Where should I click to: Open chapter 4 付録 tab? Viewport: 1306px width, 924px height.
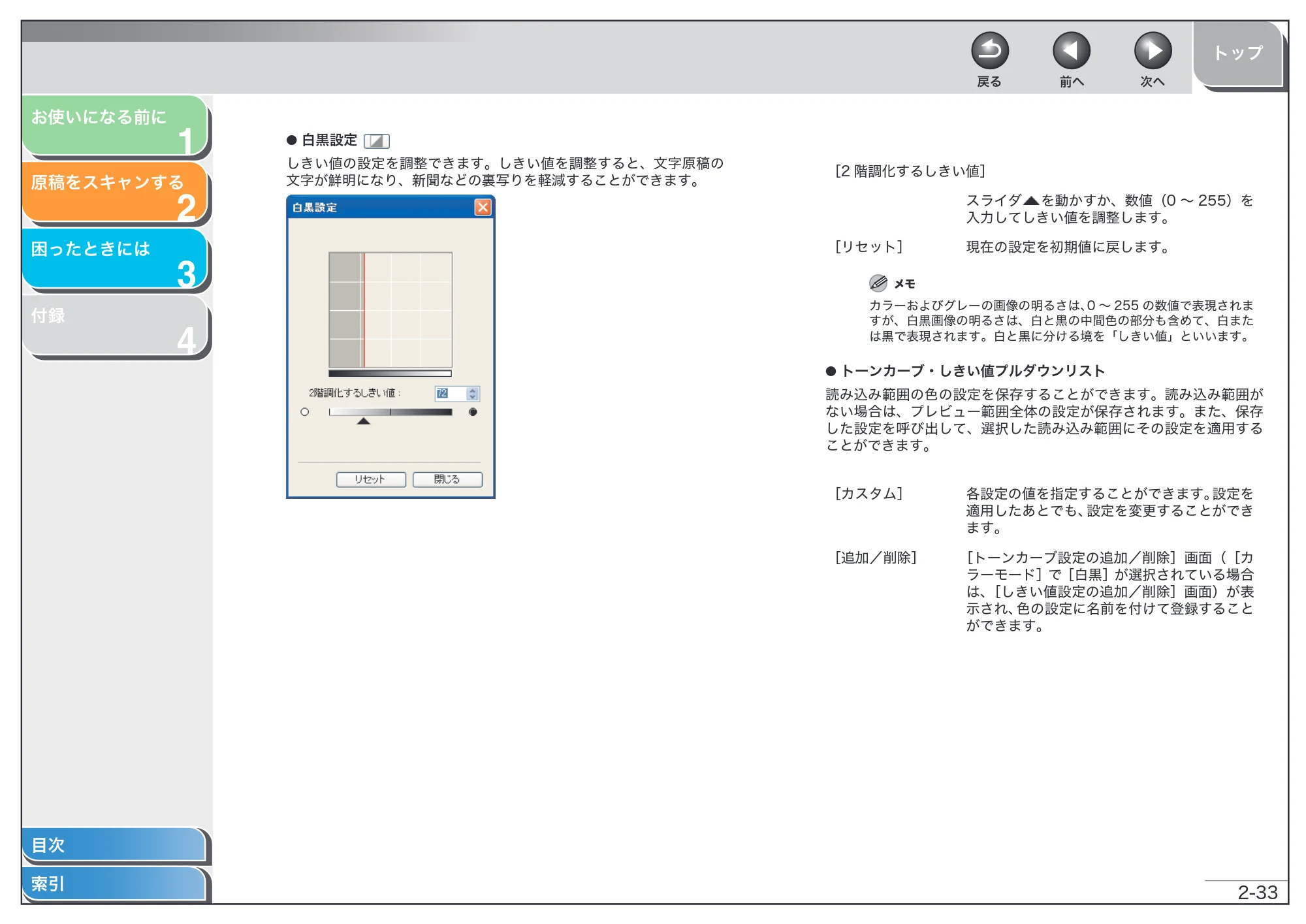pos(115,325)
